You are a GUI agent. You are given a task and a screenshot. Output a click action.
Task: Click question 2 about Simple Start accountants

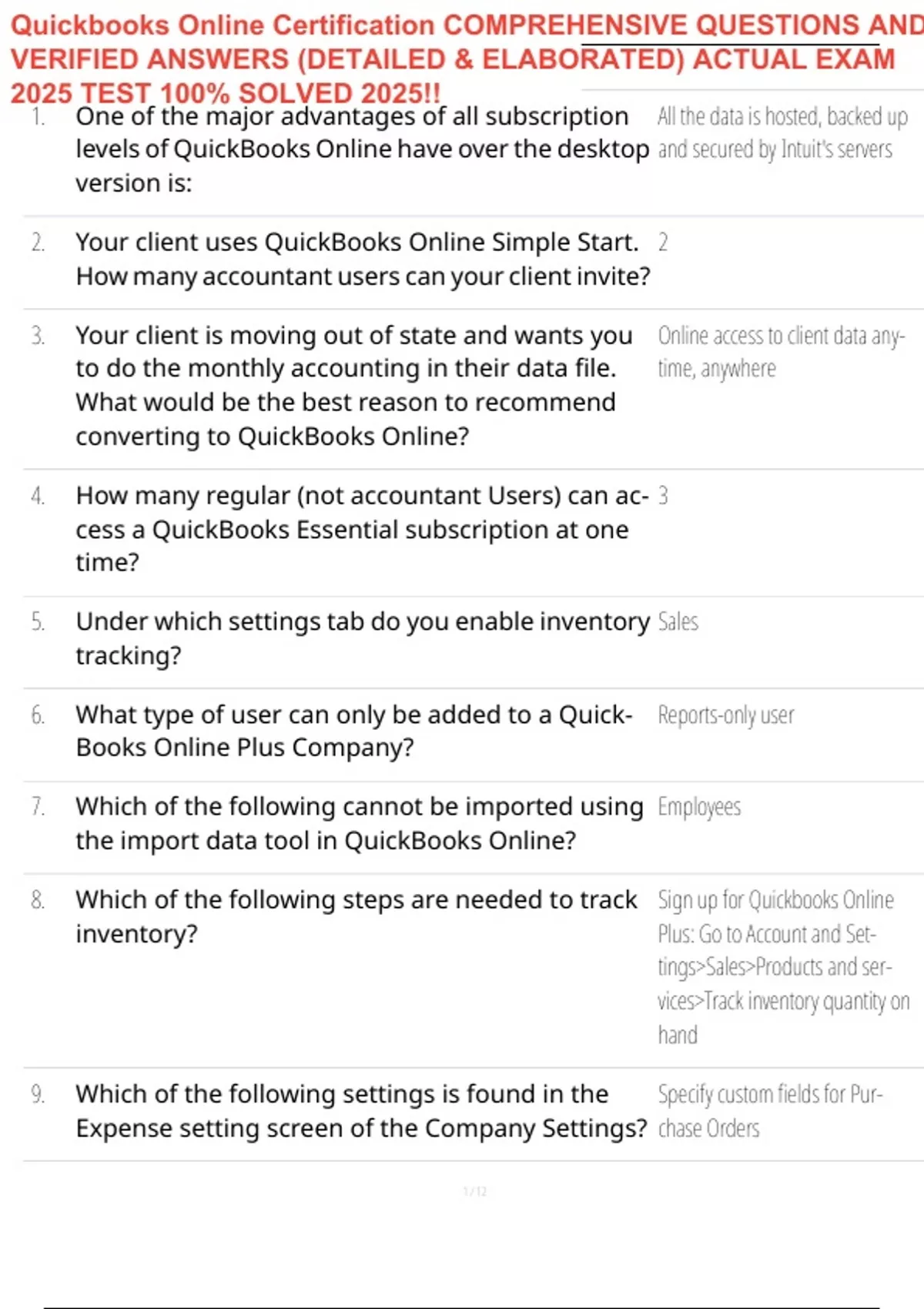[362, 259]
